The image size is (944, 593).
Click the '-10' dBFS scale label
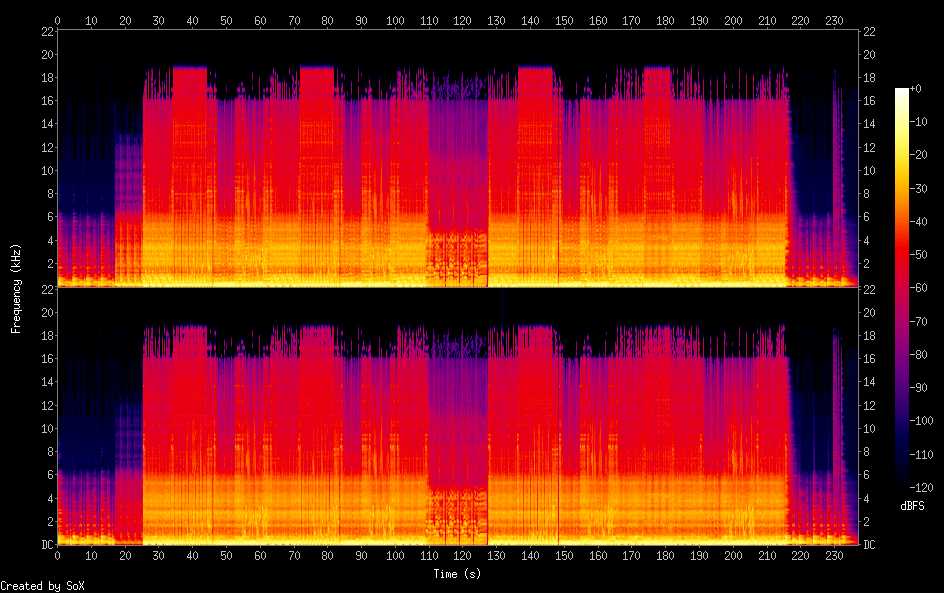tap(919, 122)
